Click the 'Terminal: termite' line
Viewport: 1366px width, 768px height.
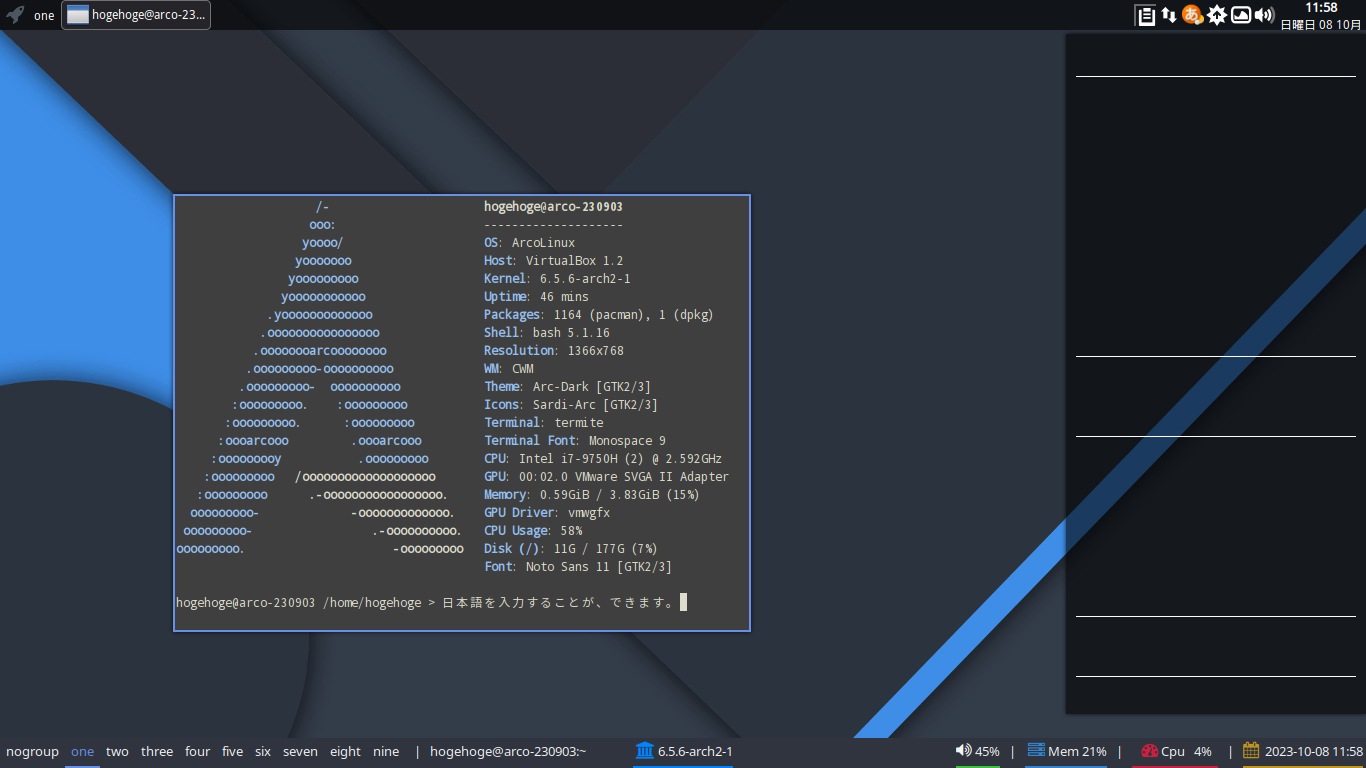pyautogui.click(x=543, y=423)
